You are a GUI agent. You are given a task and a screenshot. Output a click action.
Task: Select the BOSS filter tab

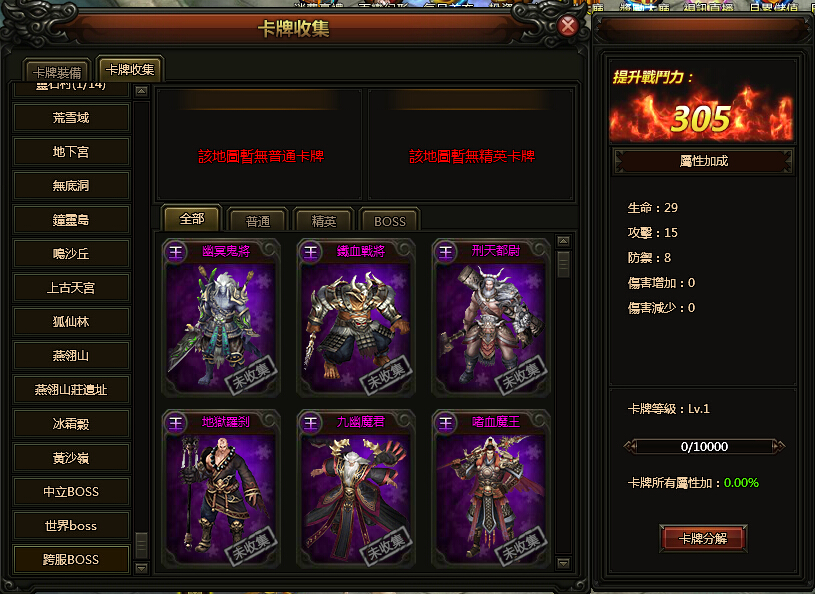(389, 221)
